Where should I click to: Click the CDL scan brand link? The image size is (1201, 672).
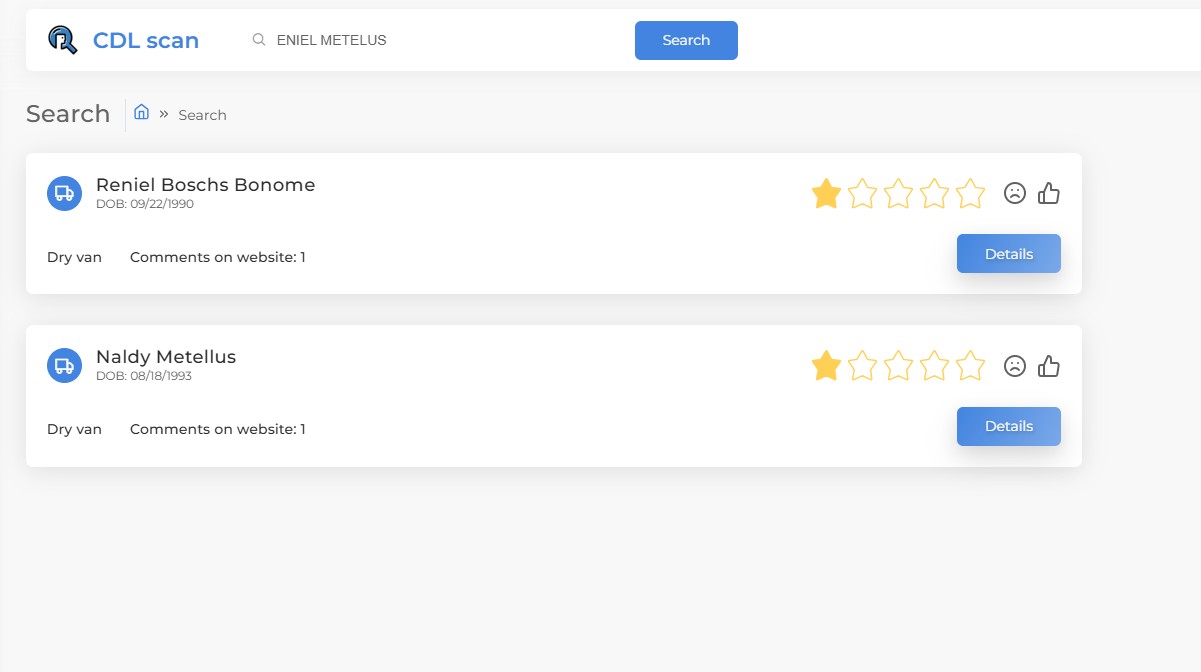coord(146,40)
